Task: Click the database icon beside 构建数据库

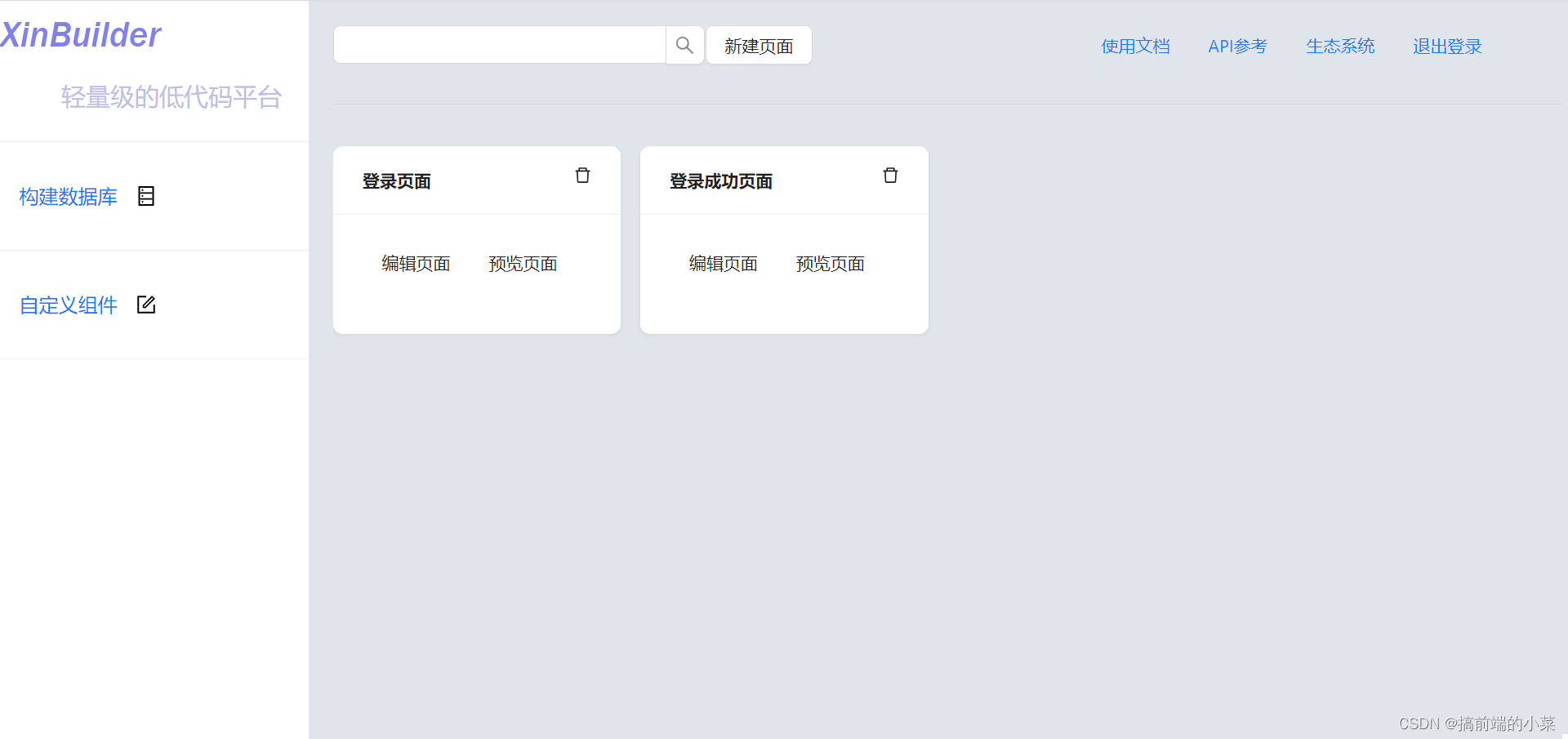Action: [146, 196]
